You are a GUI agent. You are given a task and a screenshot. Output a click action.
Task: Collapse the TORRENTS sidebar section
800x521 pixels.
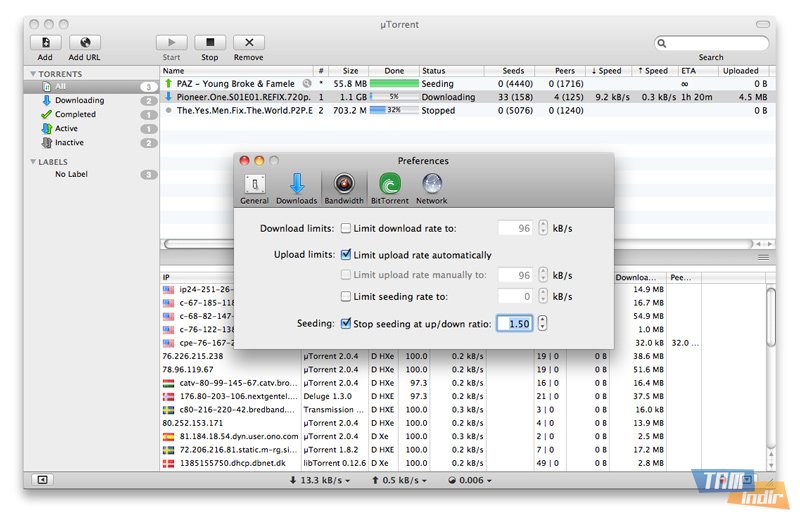click(33, 74)
